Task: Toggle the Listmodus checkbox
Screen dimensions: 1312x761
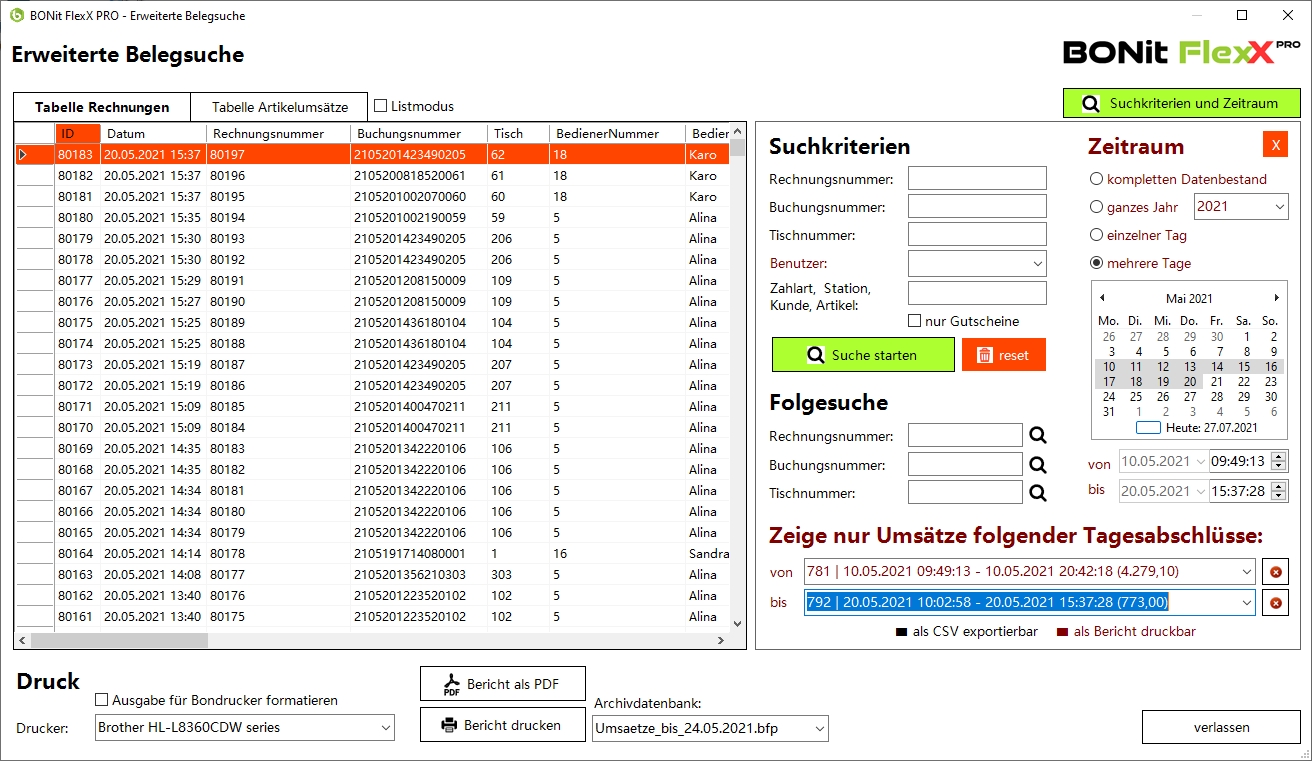Action: pyautogui.click(x=381, y=105)
